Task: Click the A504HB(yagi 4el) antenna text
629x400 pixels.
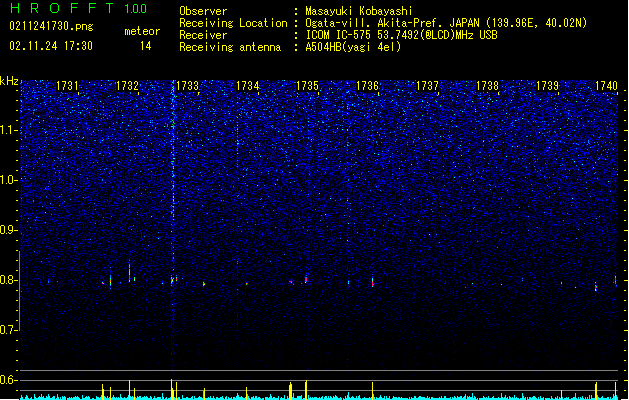Action: point(353,47)
